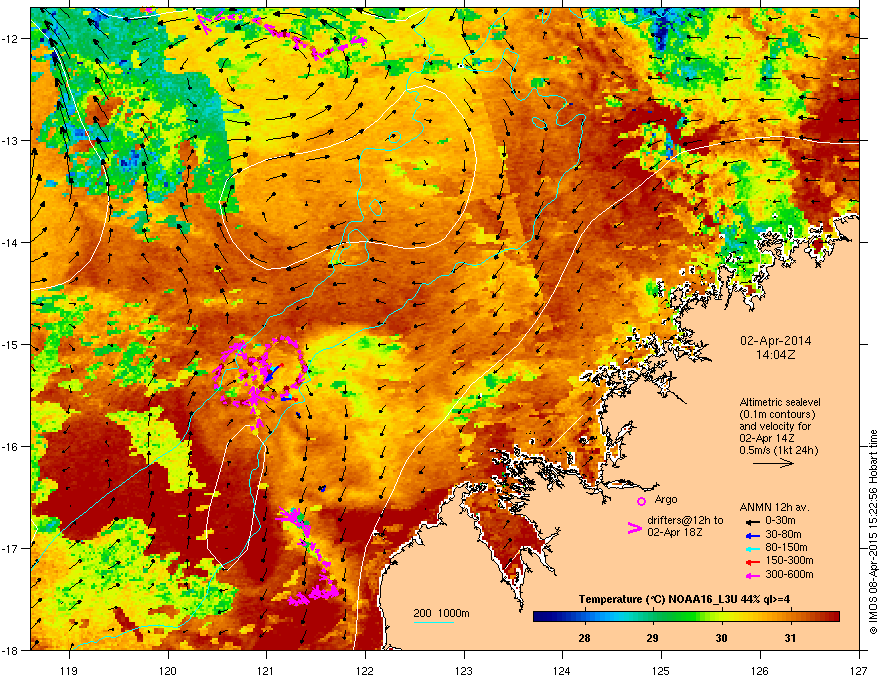The width and height of the screenshot is (880, 680).
Task: Click the longitude axis label 120
Action: coord(168,670)
